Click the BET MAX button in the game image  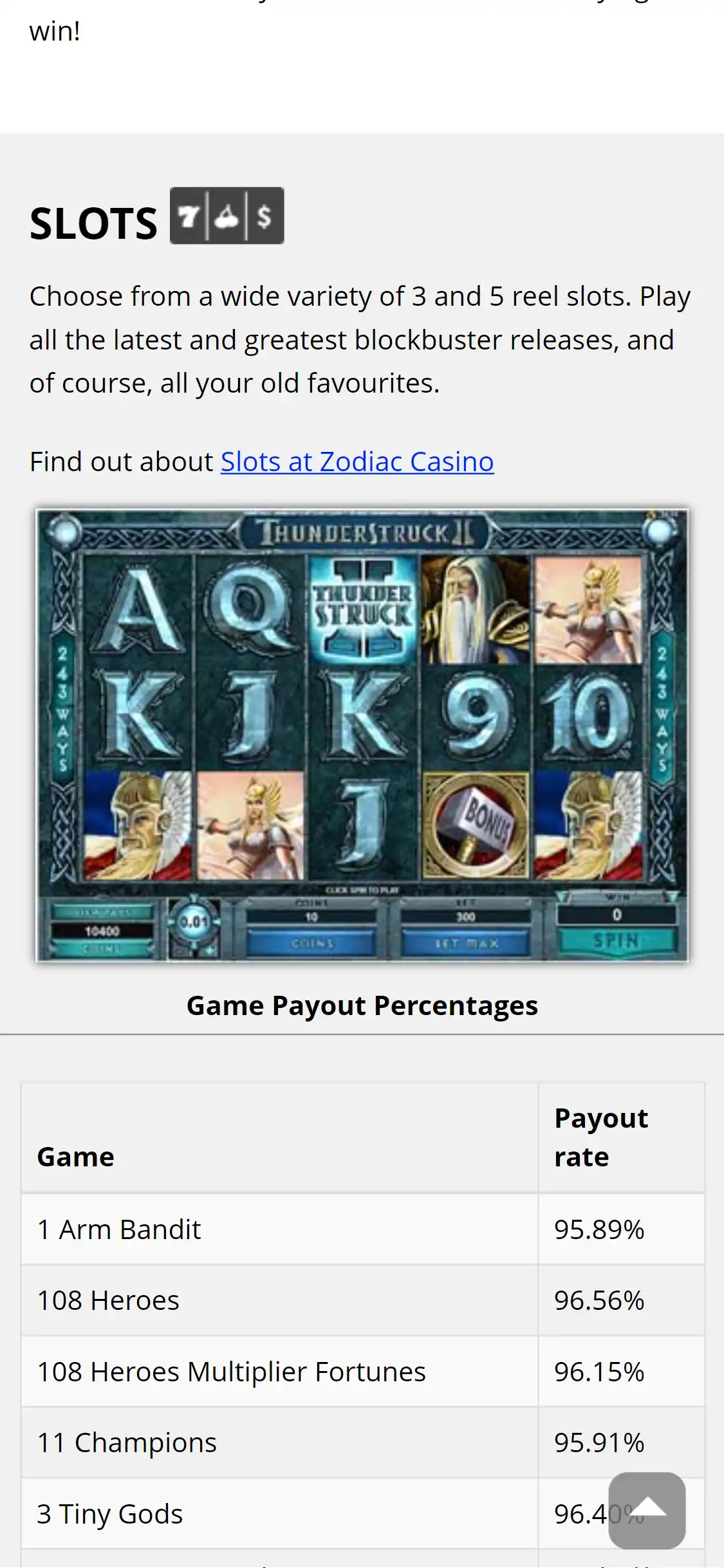pyautogui.click(x=467, y=943)
